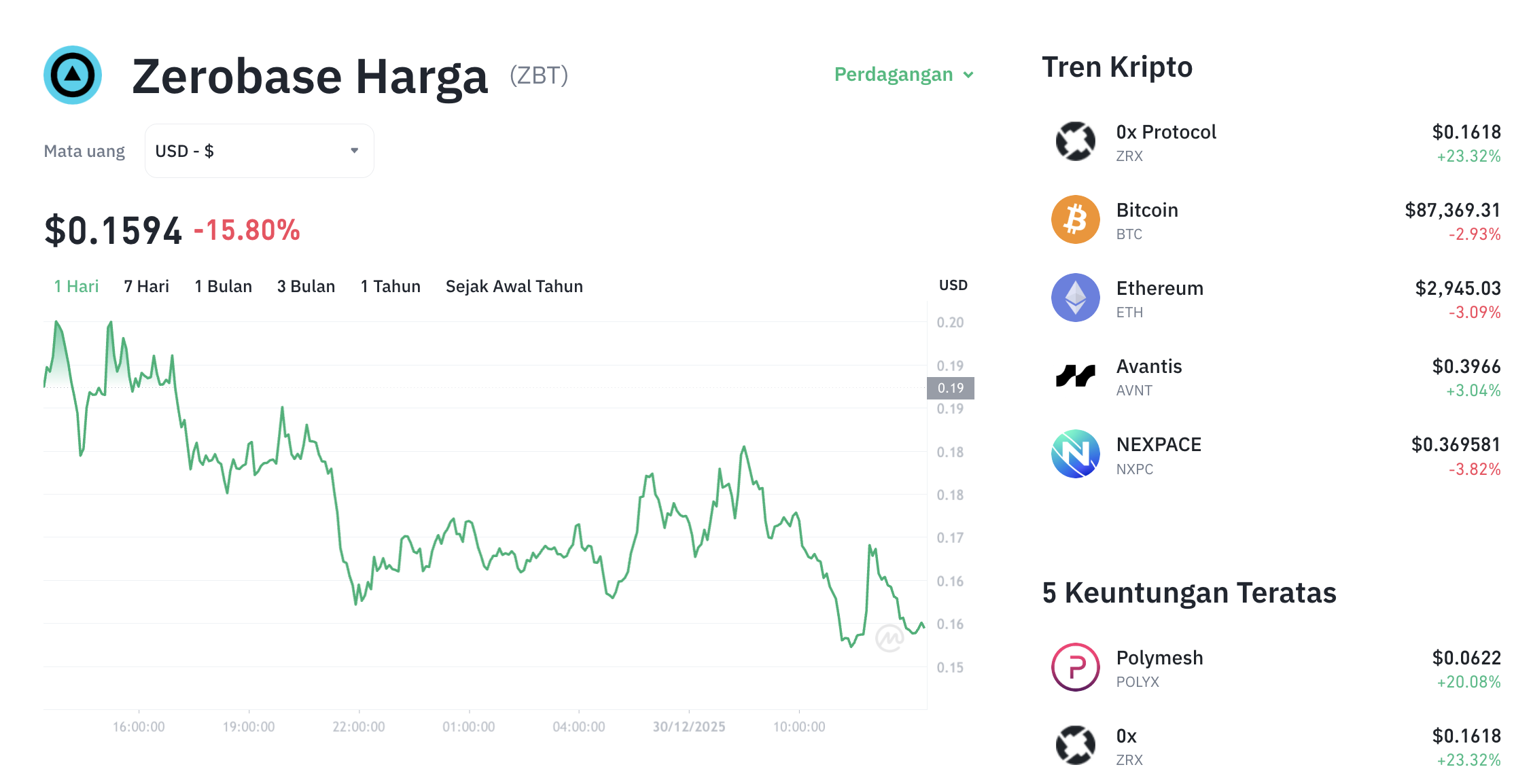Click the Zerobase ZBT logo icon
1514x784 pixels.
pos(72,75)
